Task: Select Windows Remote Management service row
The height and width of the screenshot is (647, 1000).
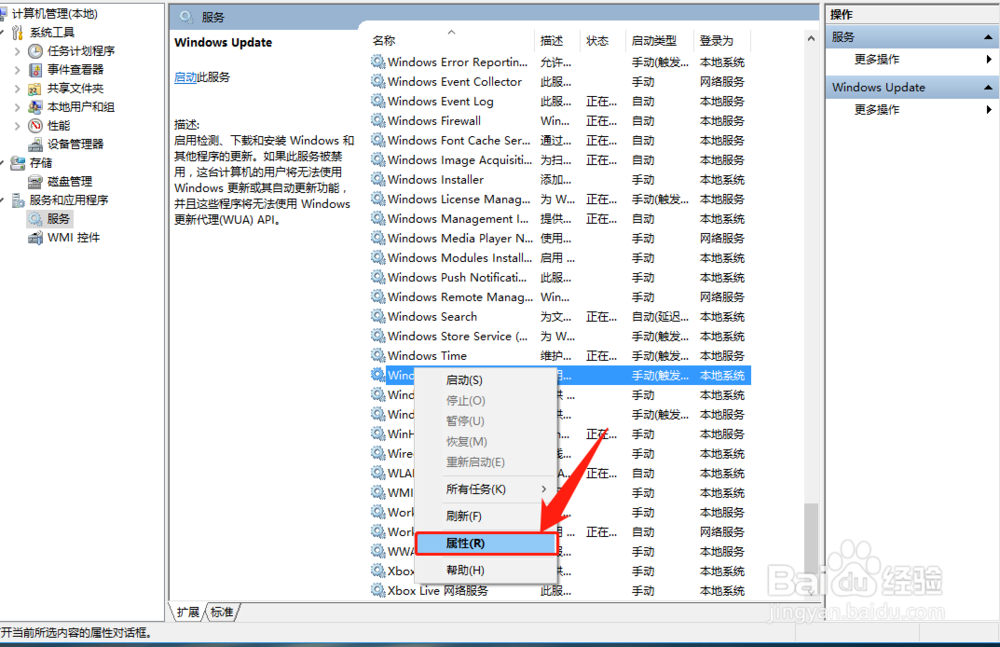Action: pyautogui.click(x=560, y=297)
